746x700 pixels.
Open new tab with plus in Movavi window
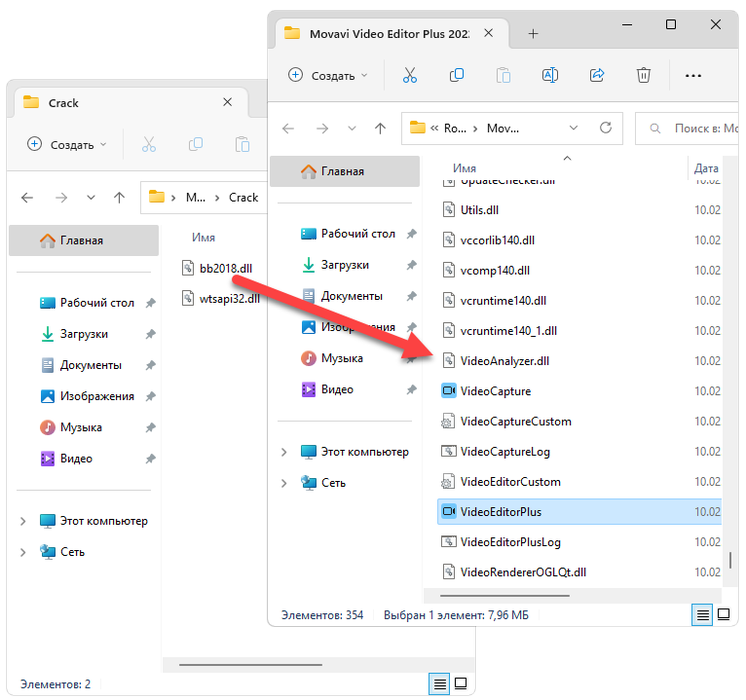[533, 34]
